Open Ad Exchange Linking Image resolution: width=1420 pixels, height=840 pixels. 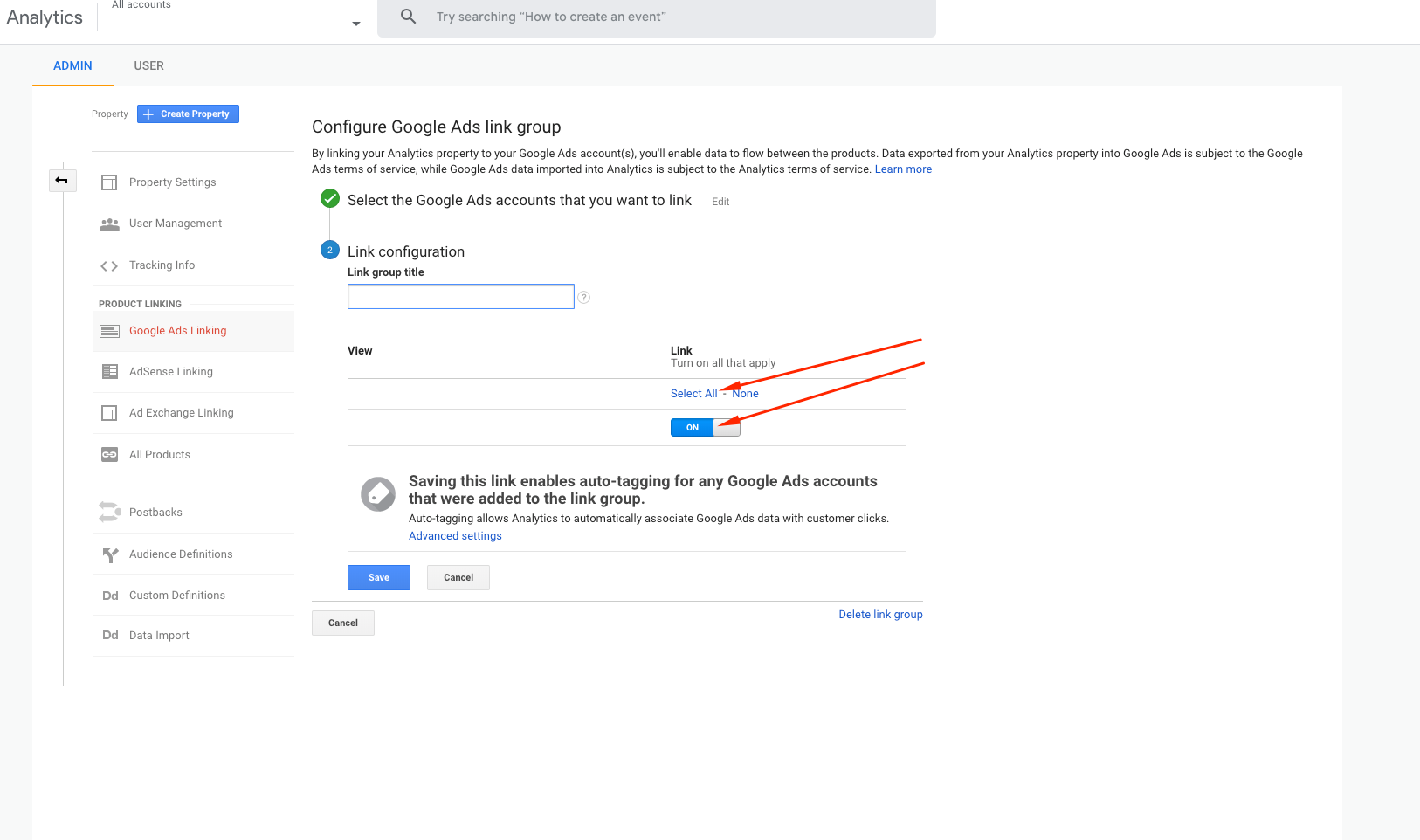181,412
